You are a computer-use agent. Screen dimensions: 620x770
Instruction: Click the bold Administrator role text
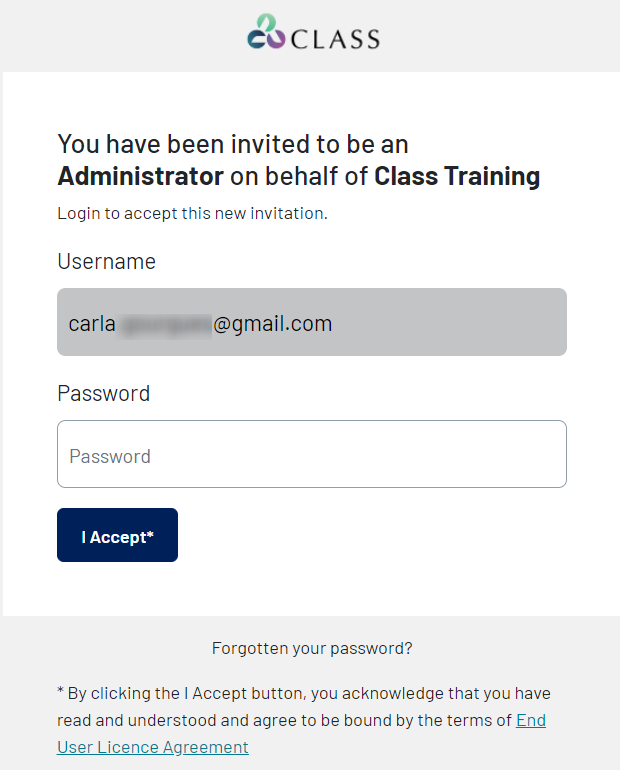click(141, 176)
